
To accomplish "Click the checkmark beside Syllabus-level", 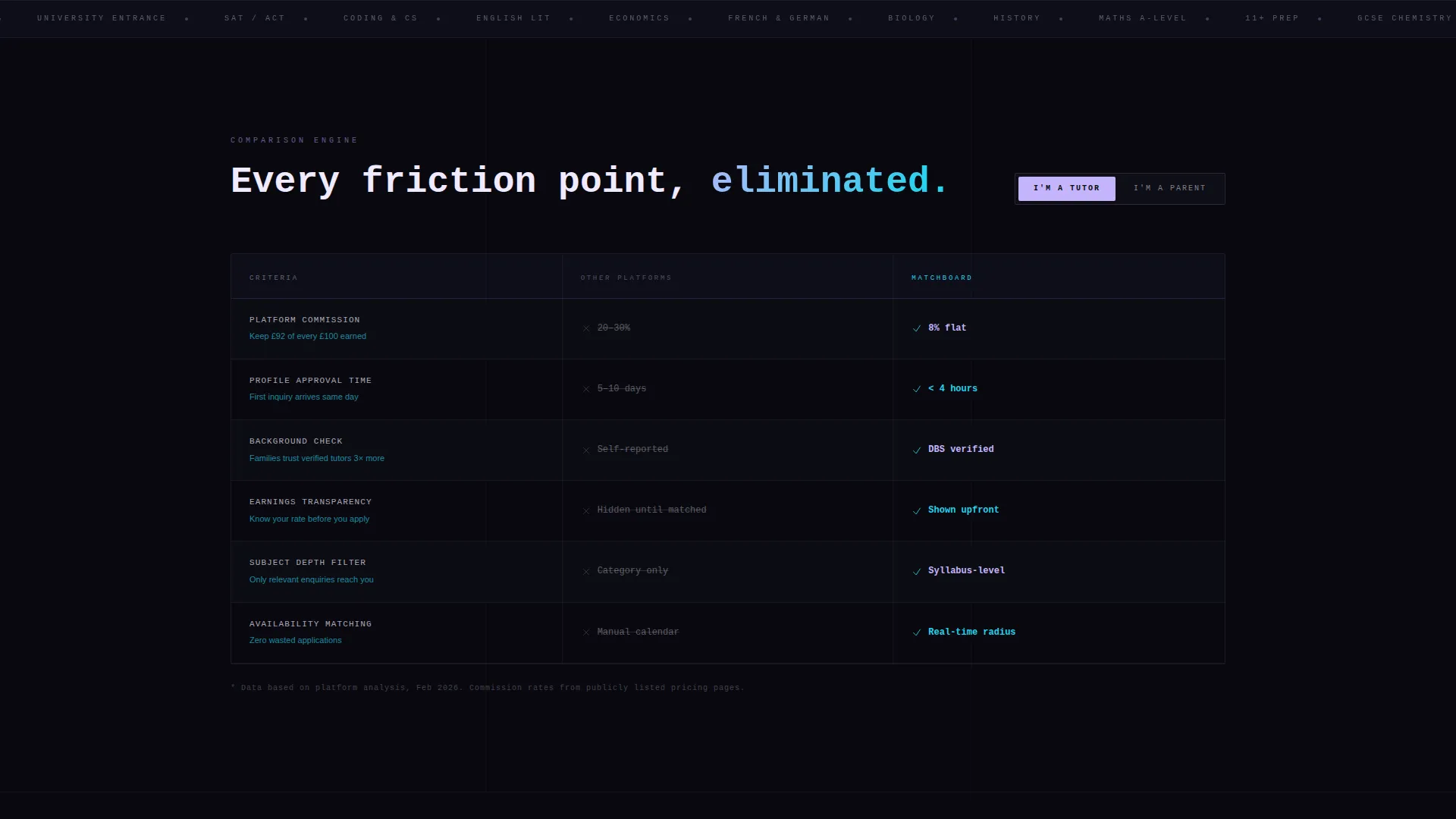I will 917,572.
